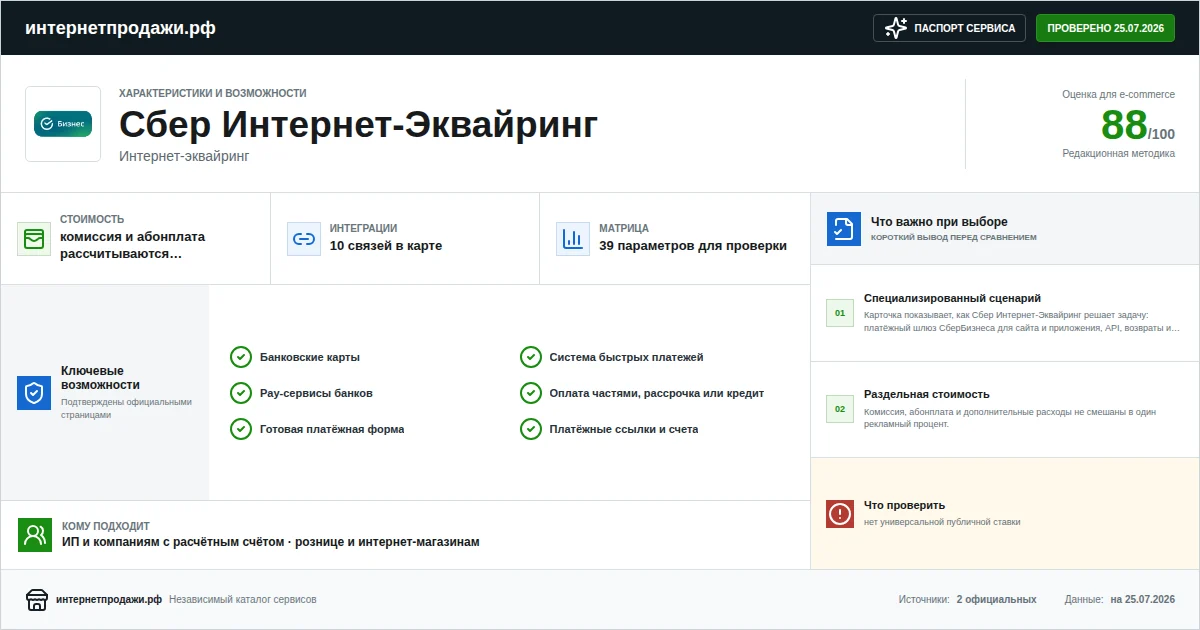Screen dimensions: 1200x630
Task: Click the 01 badge by Специализированный сценарий
Action: (x=840, y=313)
